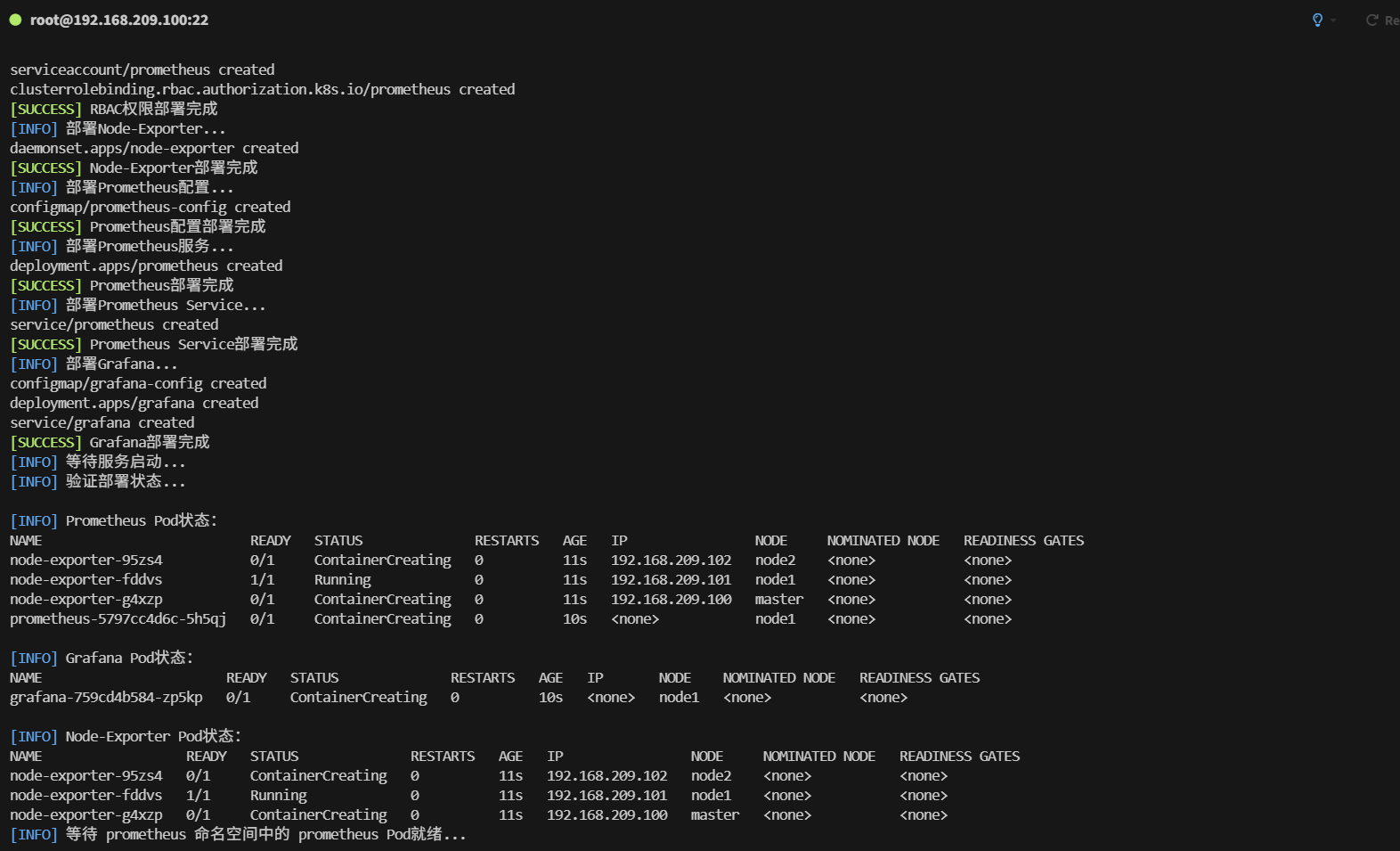Click the '[INFO] 部署Prometheus配置...' line
1400x851 pixels.
pyautogui.click(x=122, y=187)
